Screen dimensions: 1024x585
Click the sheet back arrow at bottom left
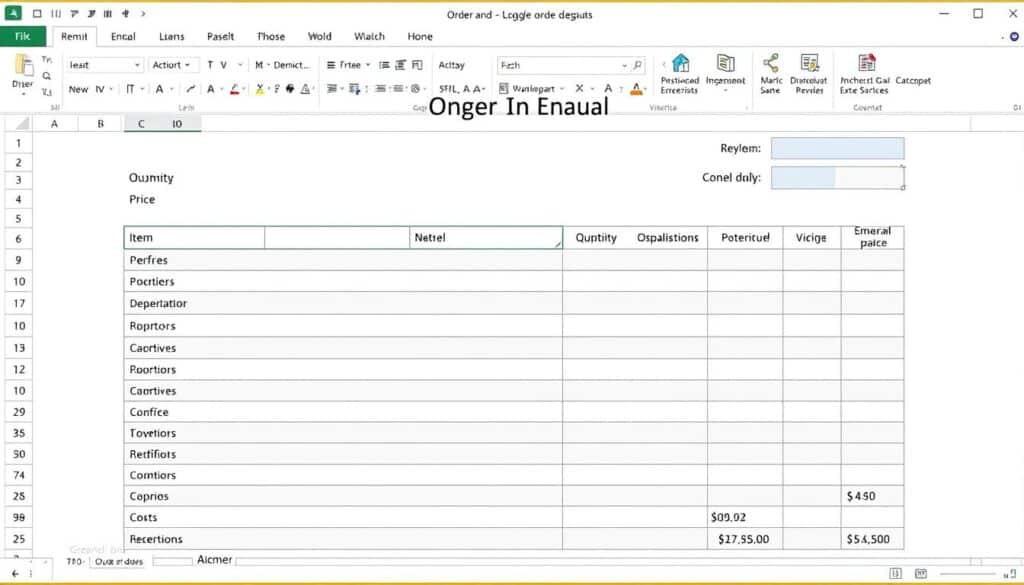point(15,573)
